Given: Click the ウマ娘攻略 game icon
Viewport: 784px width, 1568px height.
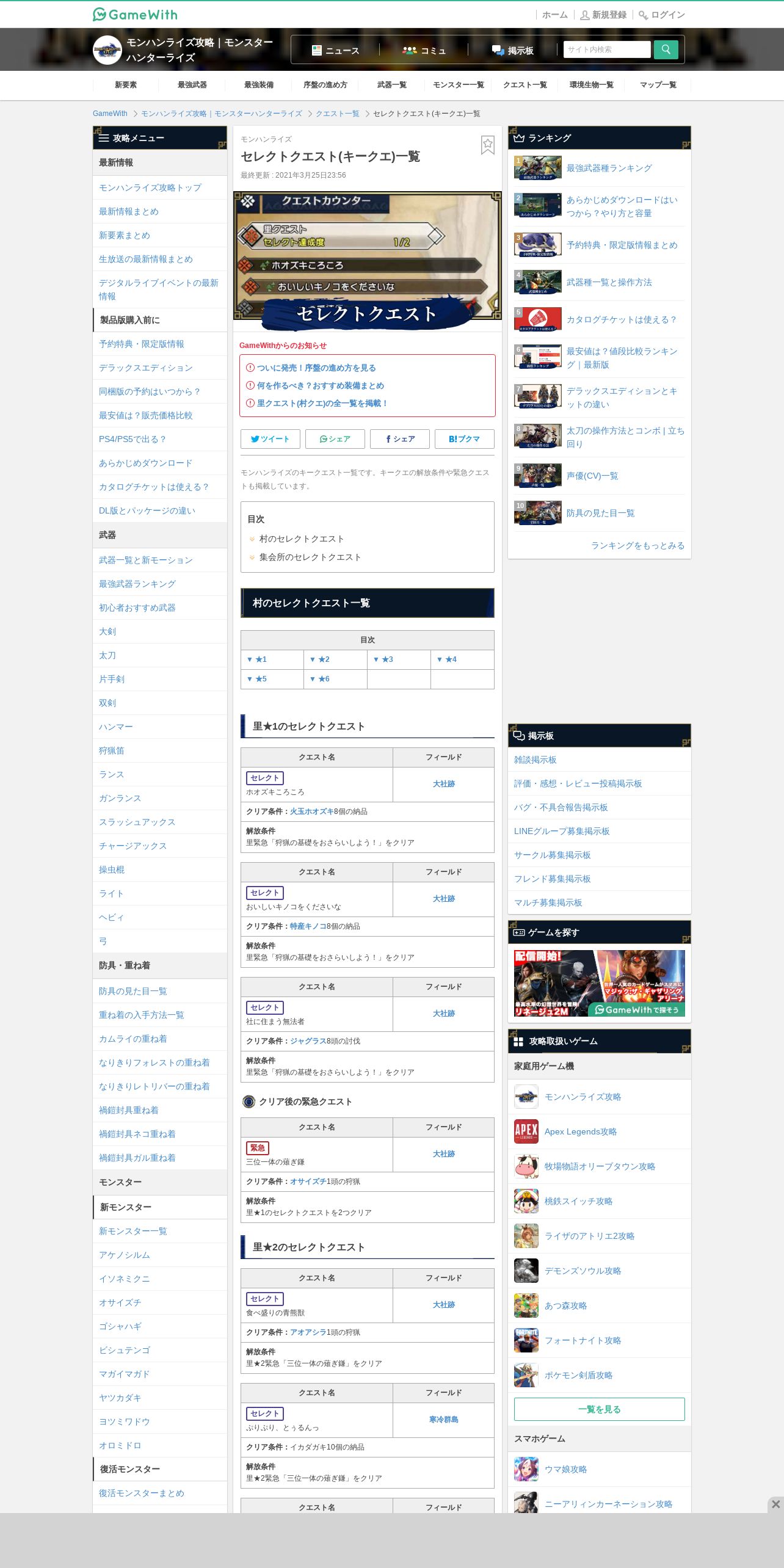Looking at the screenshot, I should coord(526,1469).
